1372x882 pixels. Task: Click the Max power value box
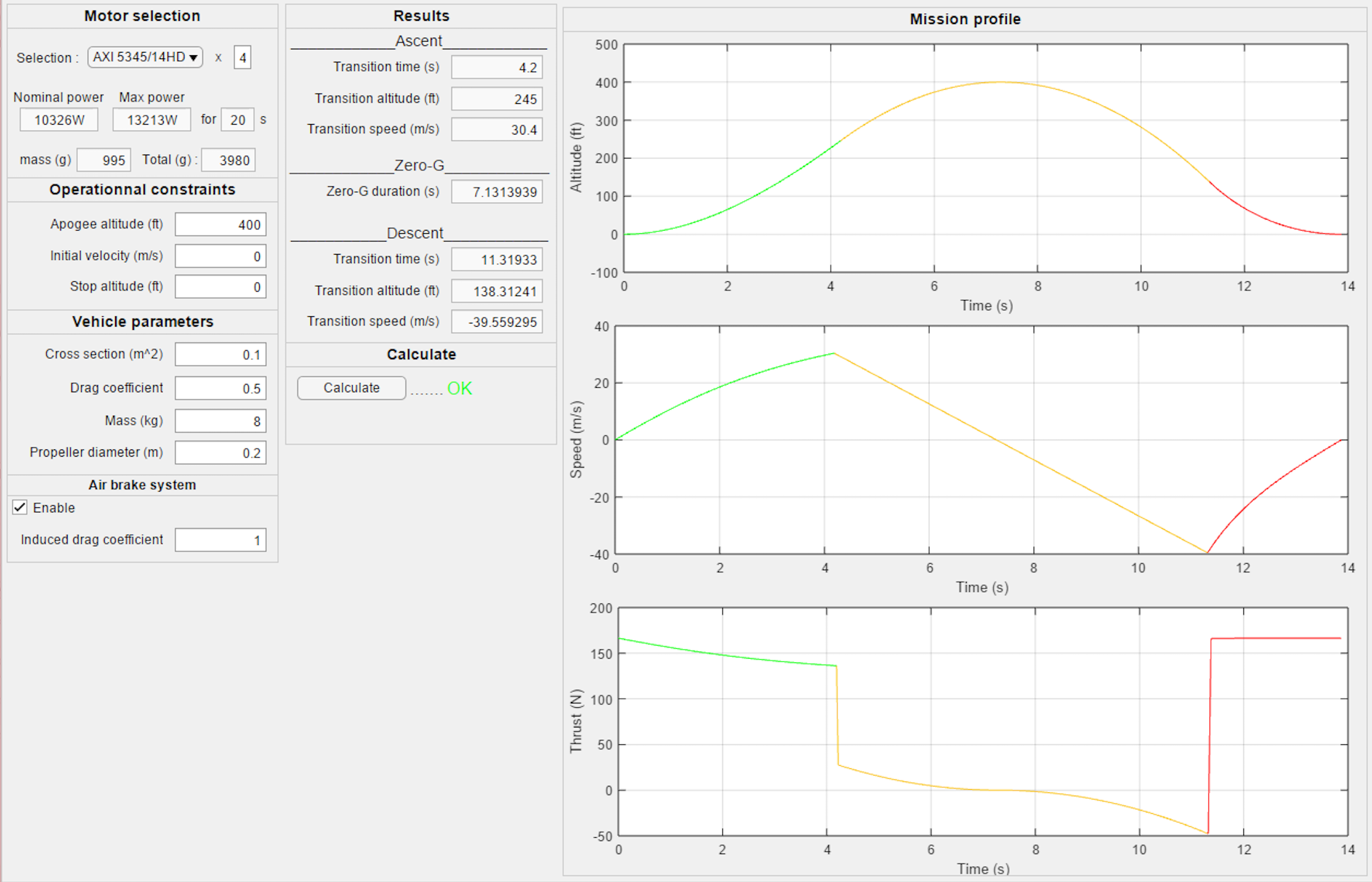click(151, 120)
